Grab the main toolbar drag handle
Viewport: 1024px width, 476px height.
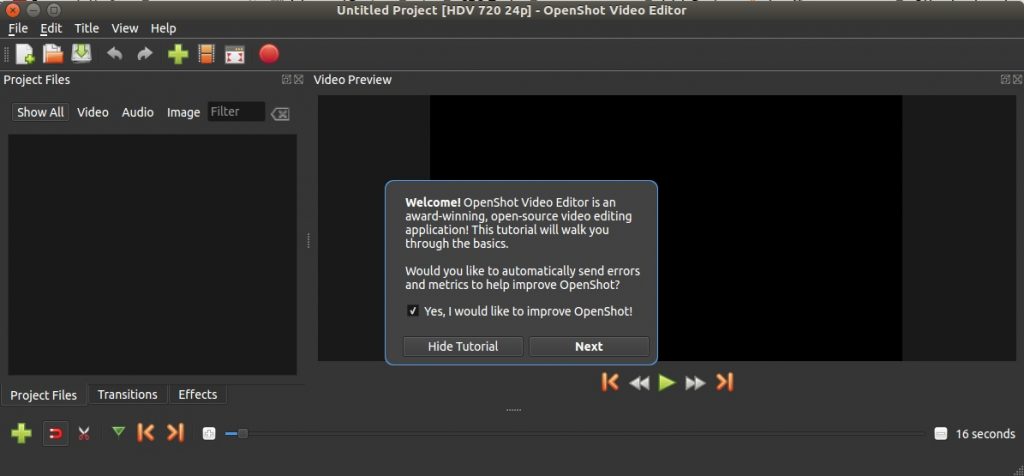click(x=7, y=54)
